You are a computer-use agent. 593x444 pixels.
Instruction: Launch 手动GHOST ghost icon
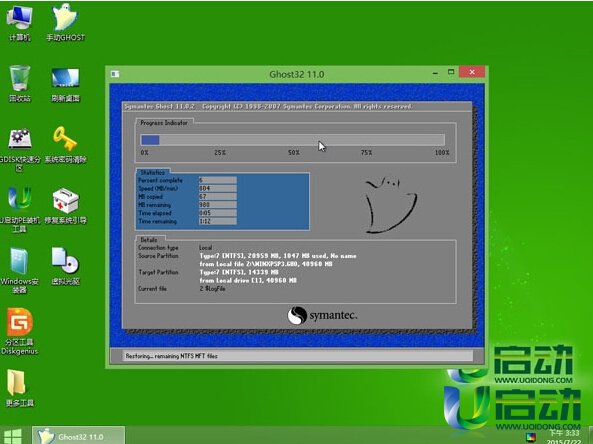65,22
